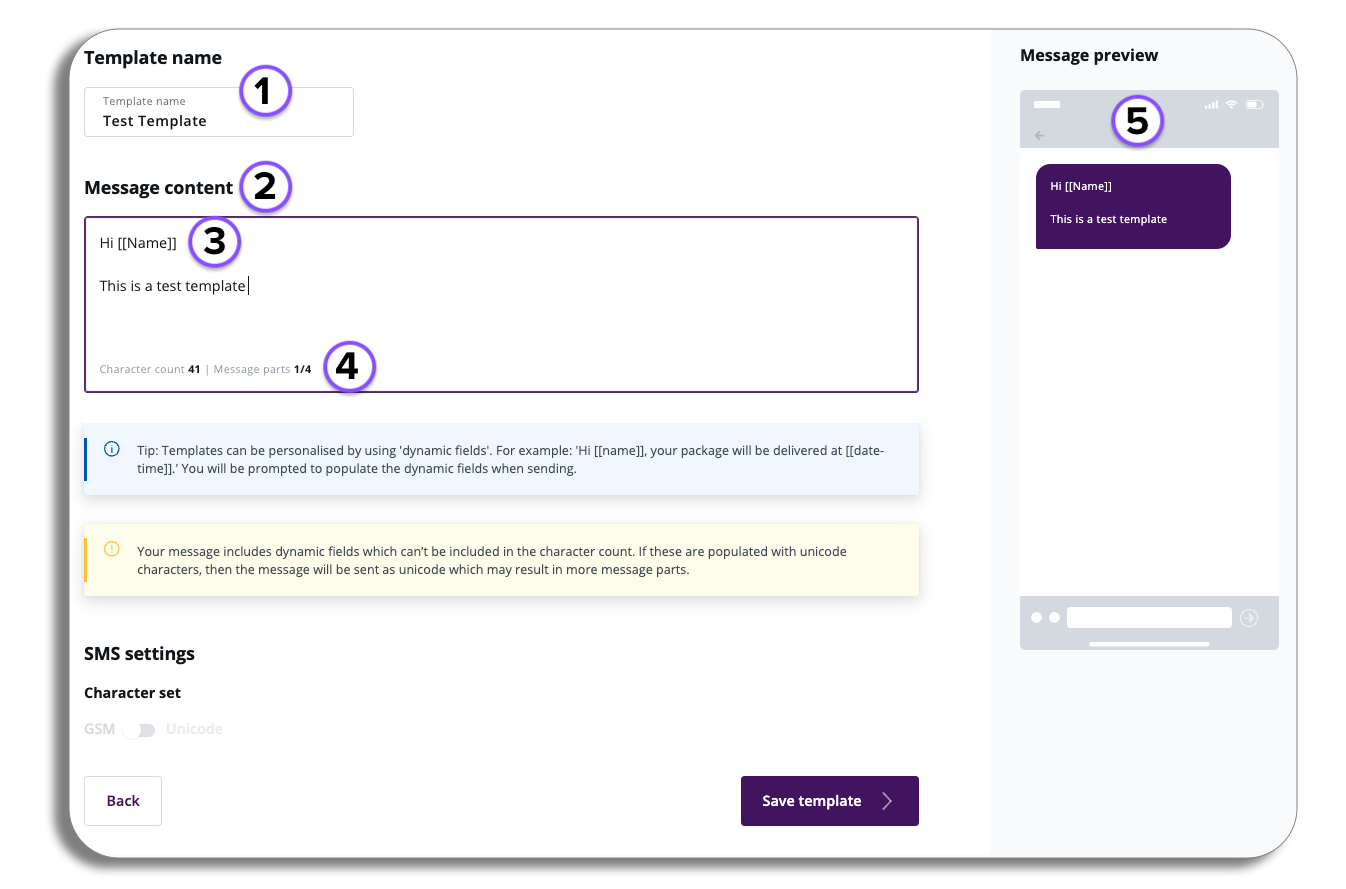Click annotation marker number 4
The width and height of the screenshot is (1346, 889).
346,367
